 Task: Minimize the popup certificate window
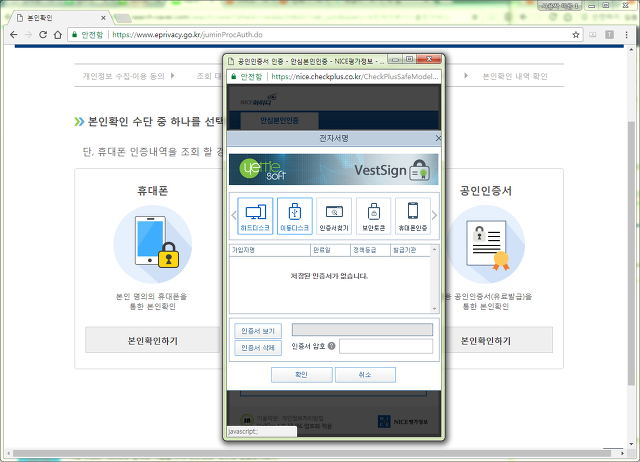point(394,60)
